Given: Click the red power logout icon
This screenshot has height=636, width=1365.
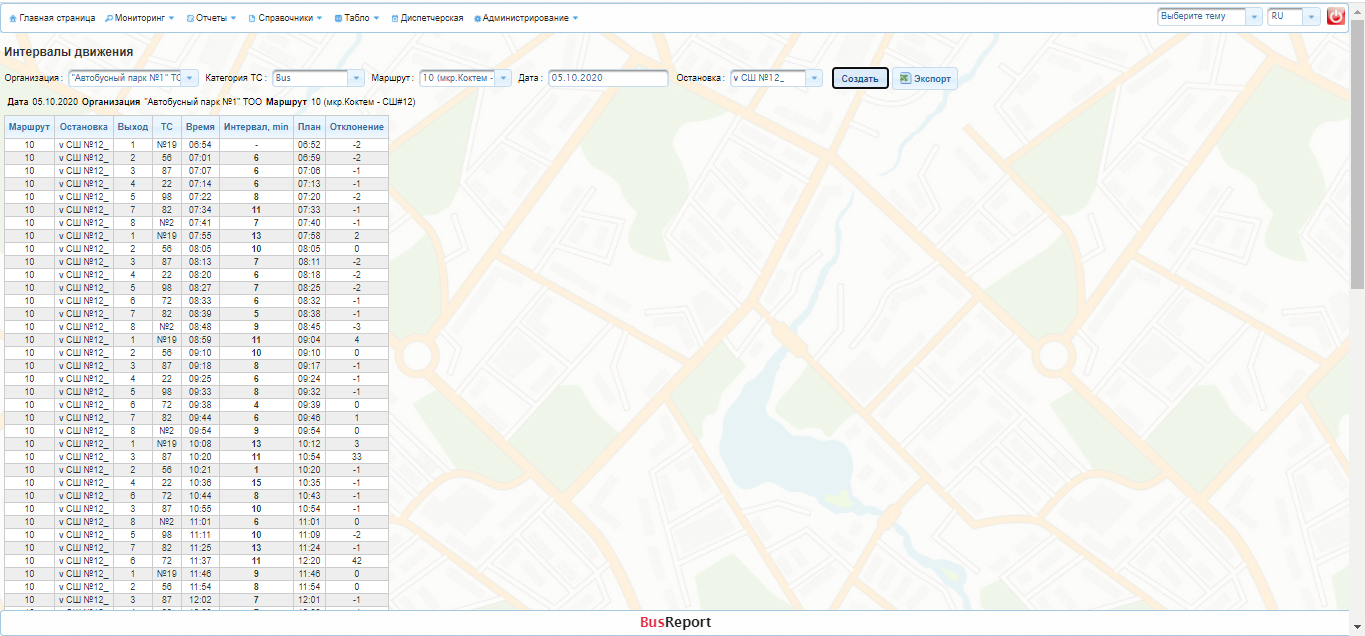Looking at the screenshot, I should tap(1335, 17).
